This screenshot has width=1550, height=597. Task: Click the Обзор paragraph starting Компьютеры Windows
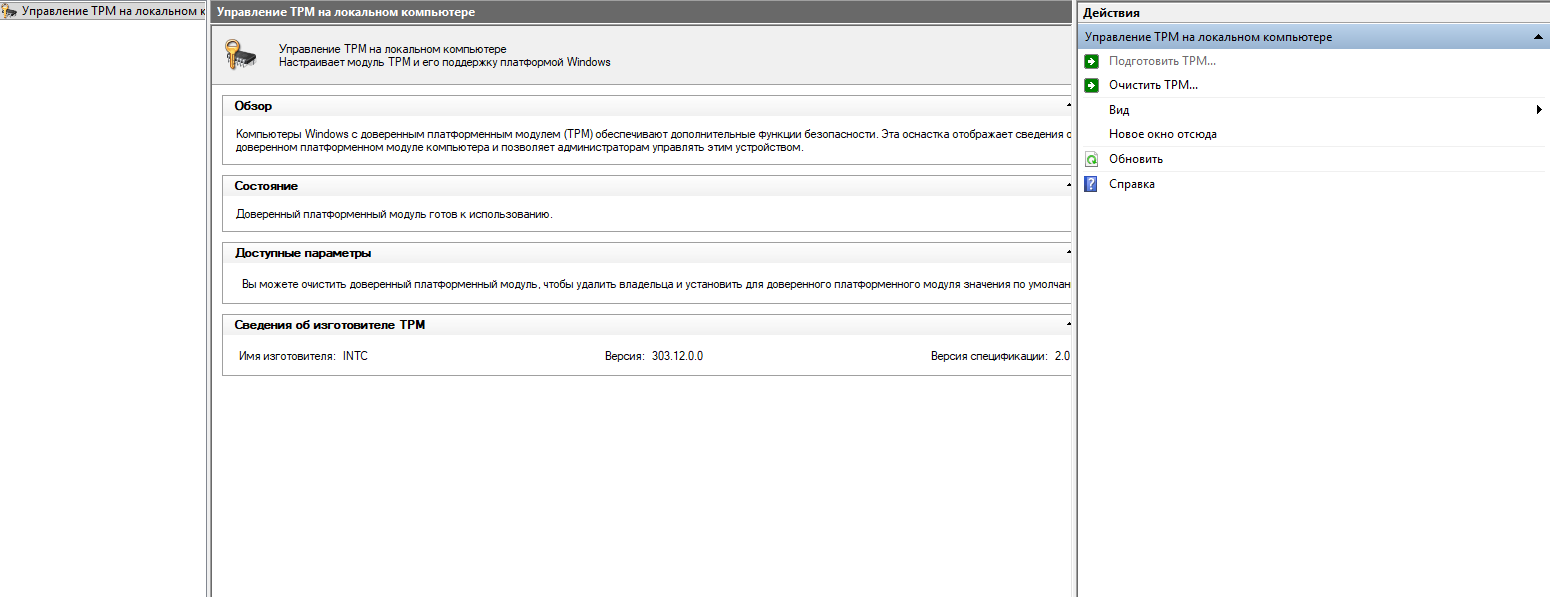(653, 141)
